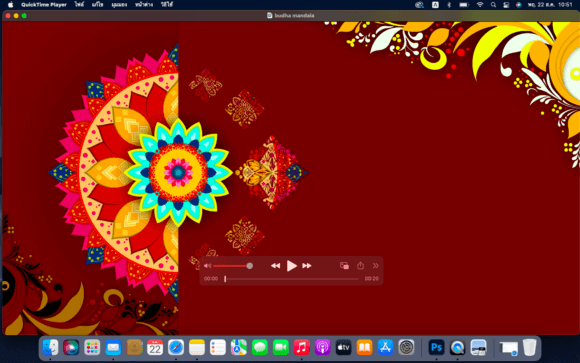Open Finder from the Dock
Viewport: 580px width, 363px height.
pyautogui.click(x=50, y=347)
